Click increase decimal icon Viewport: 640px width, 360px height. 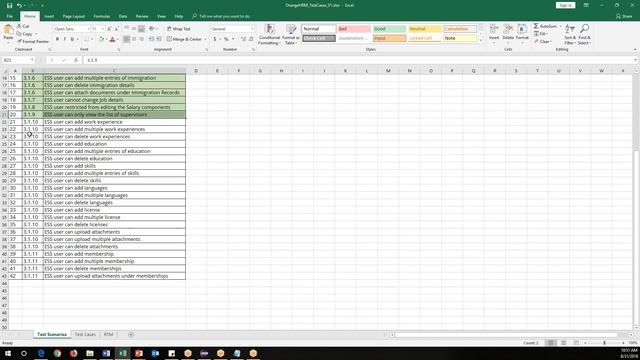pyautogui.click(x=243, y=39)
